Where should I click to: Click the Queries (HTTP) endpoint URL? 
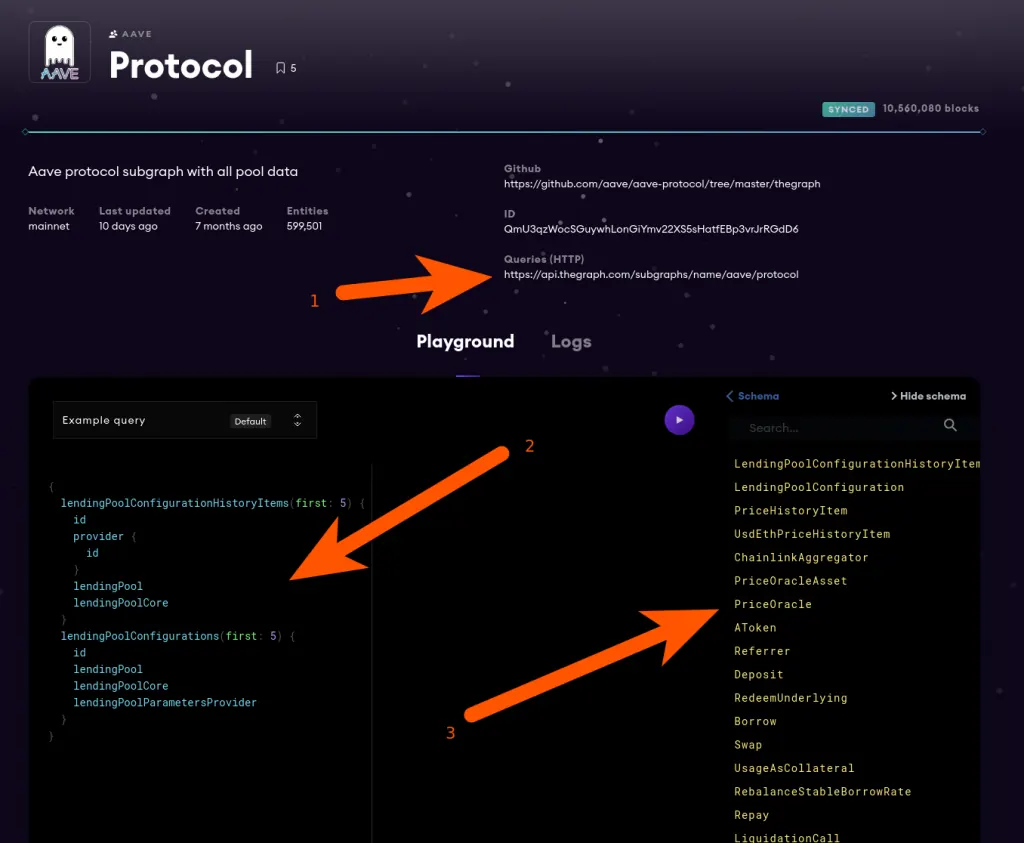[650, 274]
